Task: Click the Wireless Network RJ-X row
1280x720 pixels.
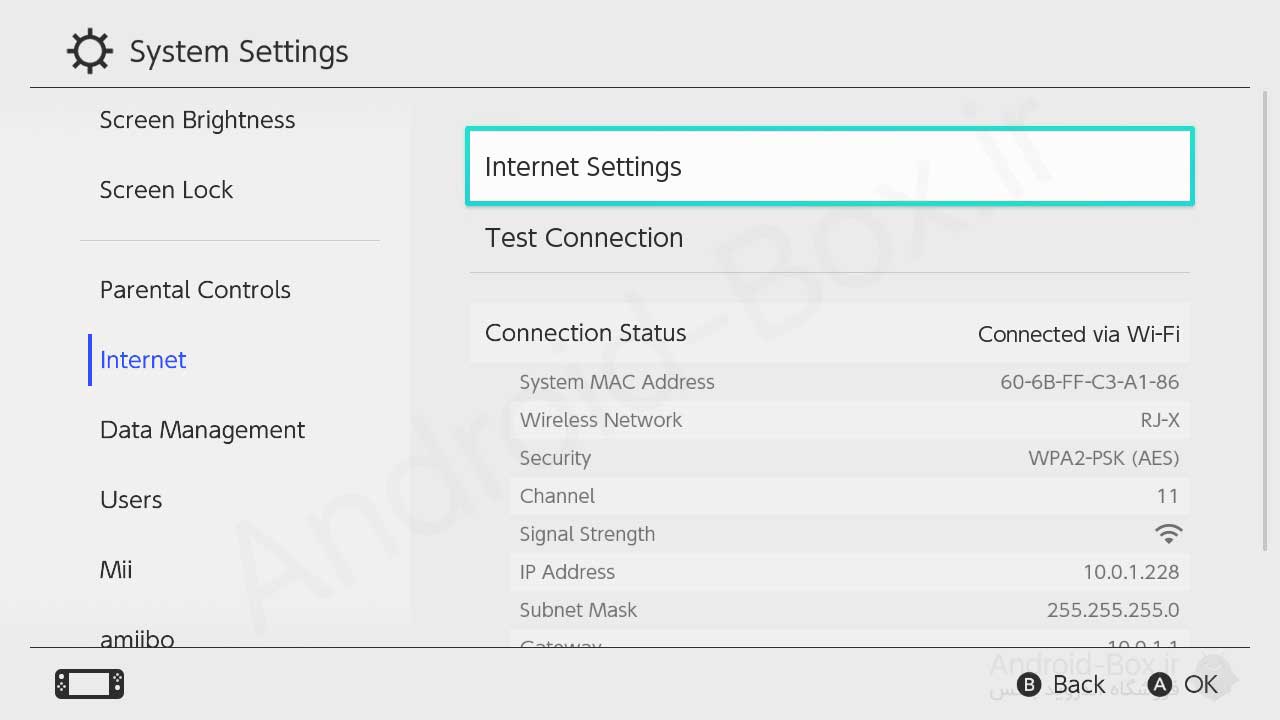Action: [849, 420]
